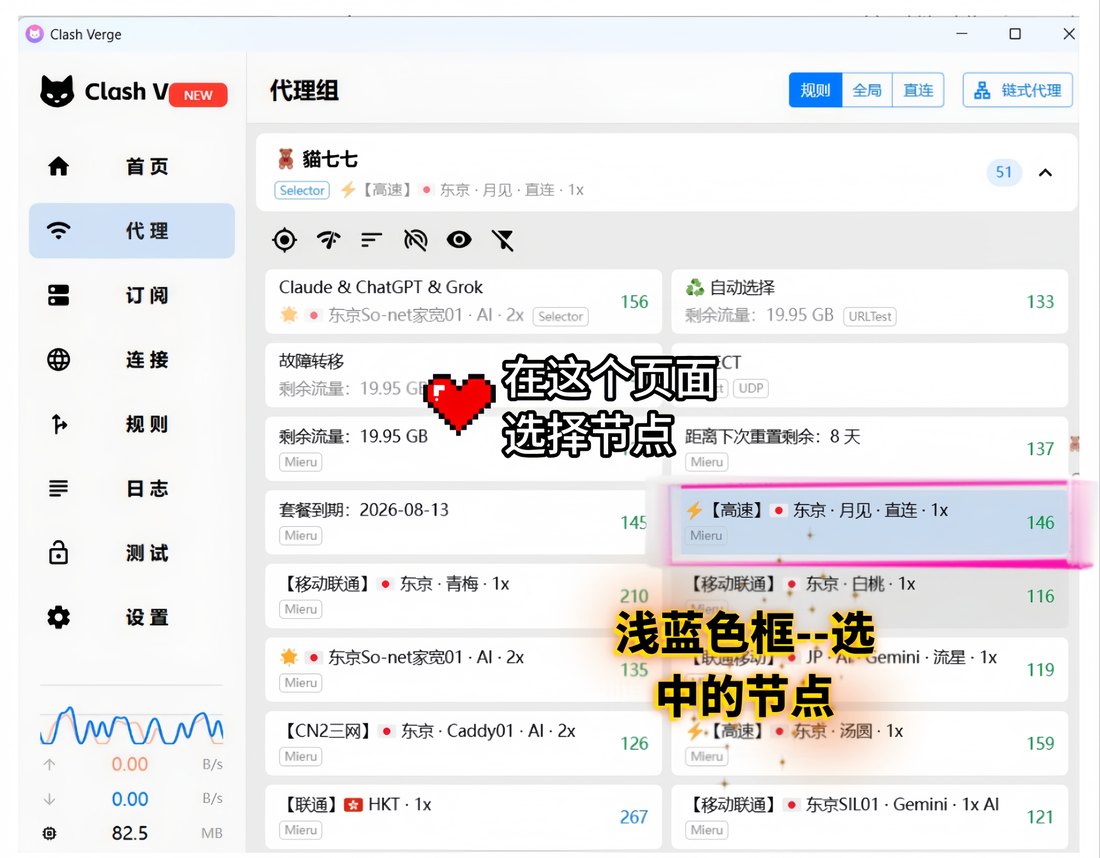The height and width of the screenshot is (858, 1100).
Task: Click the server stack icon beside 订阅
Action: (x=58, y=295)
